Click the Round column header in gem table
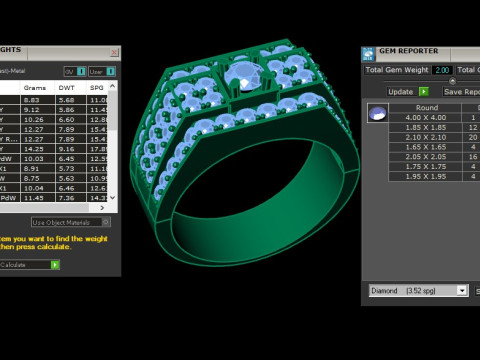This screenshot has width=480, height=360. pyautogui.click(x=427, y=108)
